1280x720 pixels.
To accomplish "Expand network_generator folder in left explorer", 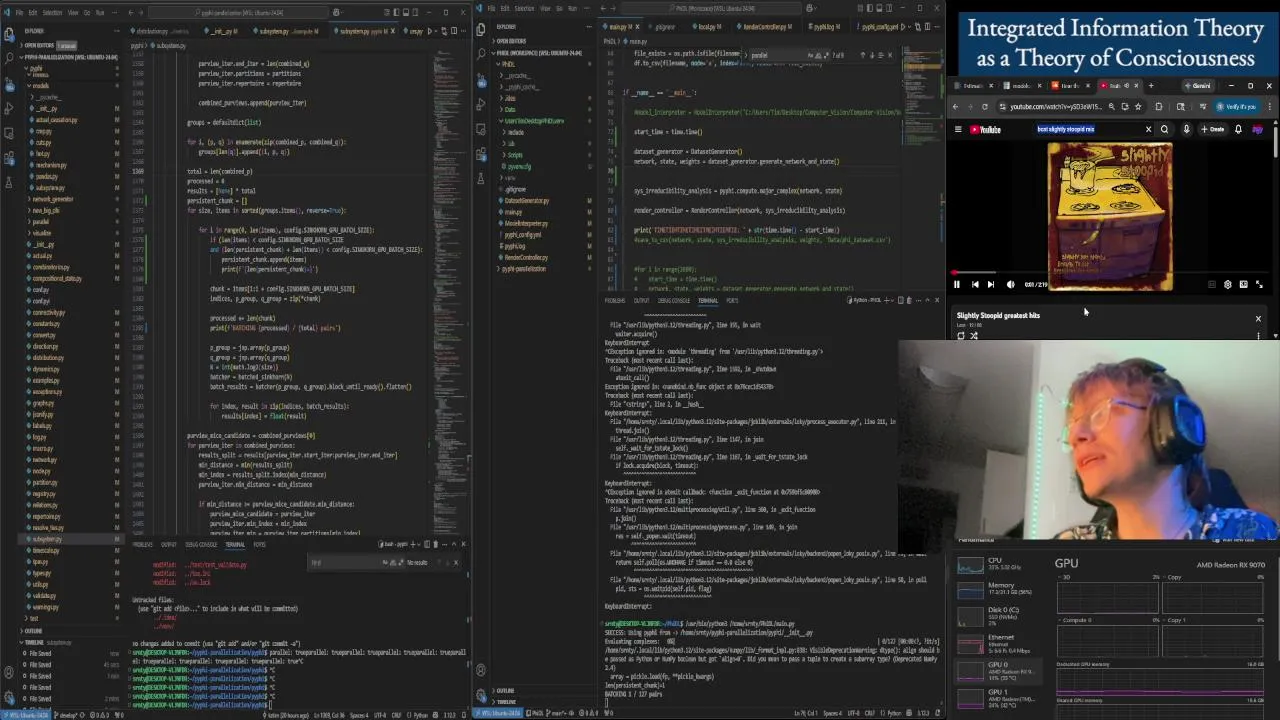I will coord(52,199).
